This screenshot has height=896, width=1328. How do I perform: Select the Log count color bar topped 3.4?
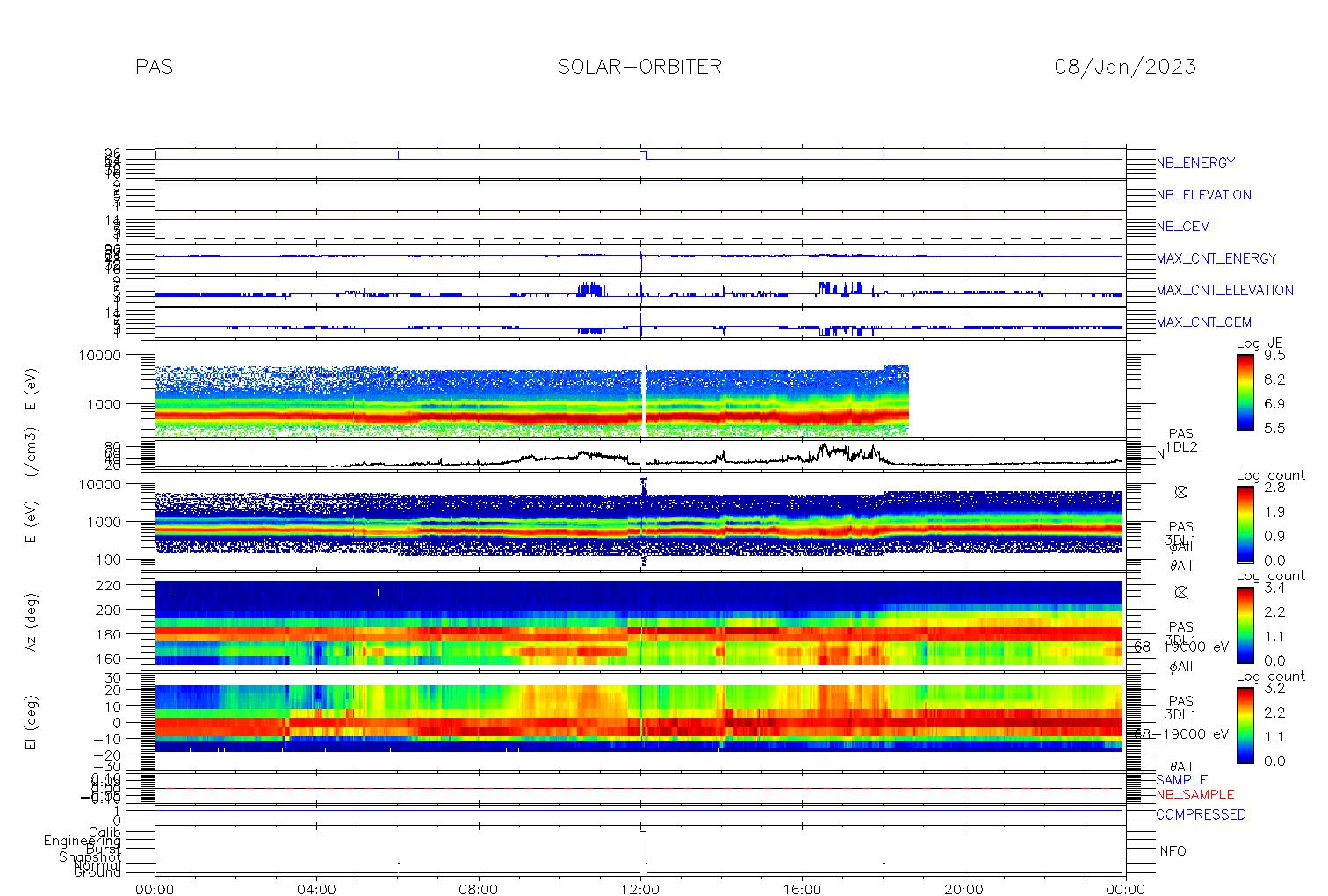pyautogui.click(x=1245, y=625)
